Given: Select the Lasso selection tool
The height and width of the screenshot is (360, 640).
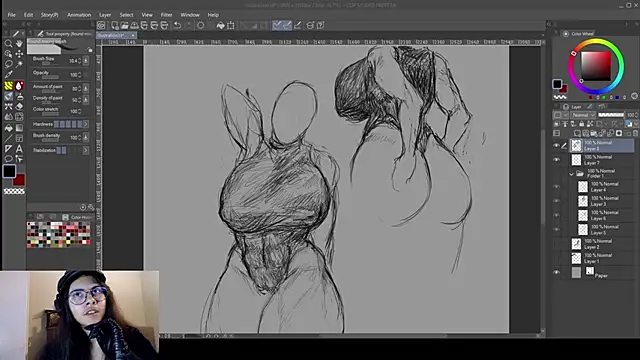Looking at the screenshot, I should coord(8,64).
